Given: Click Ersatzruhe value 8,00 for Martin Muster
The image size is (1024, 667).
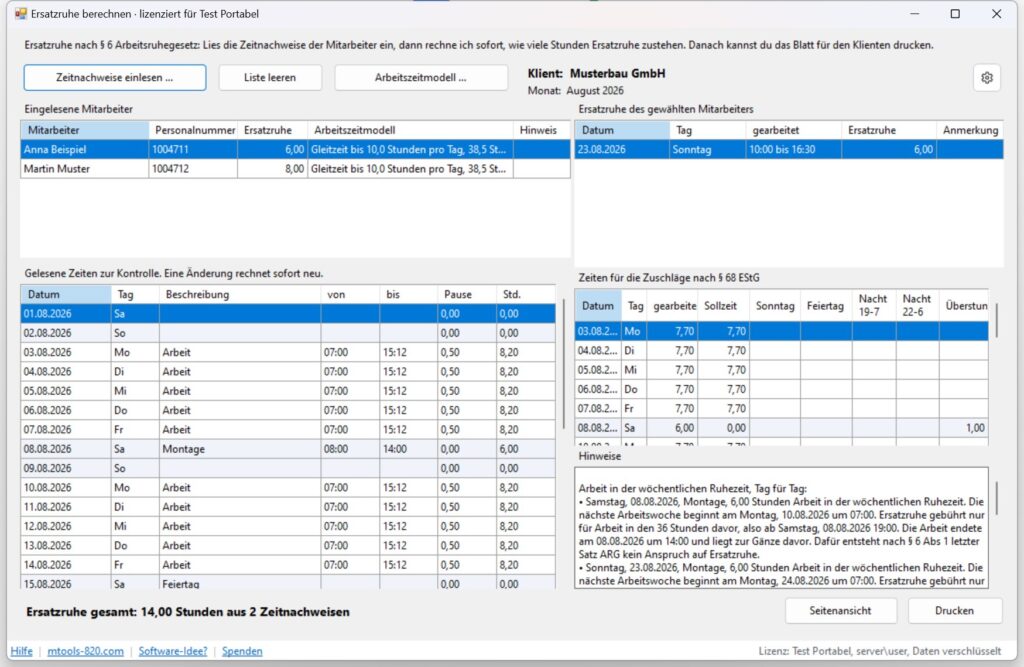Looking at the screenshot, I should coord(272,169).
